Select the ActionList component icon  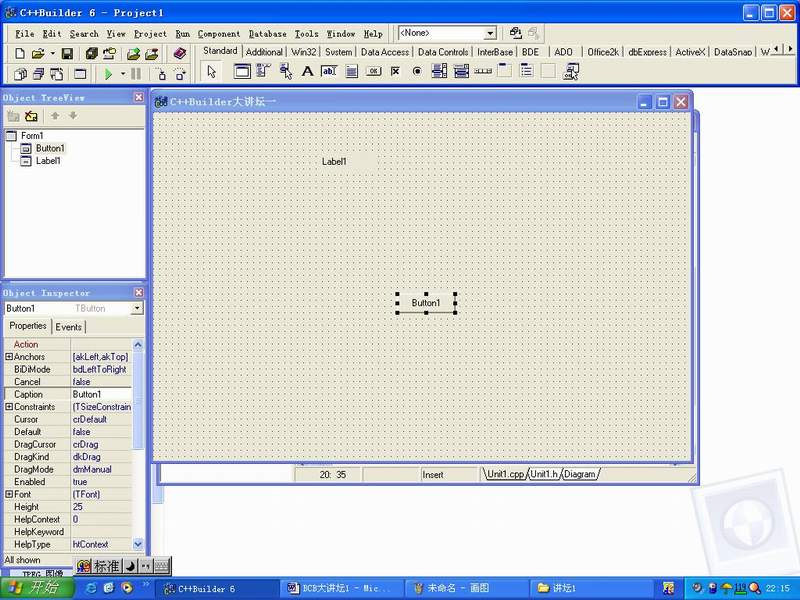(x=570, y=71)
